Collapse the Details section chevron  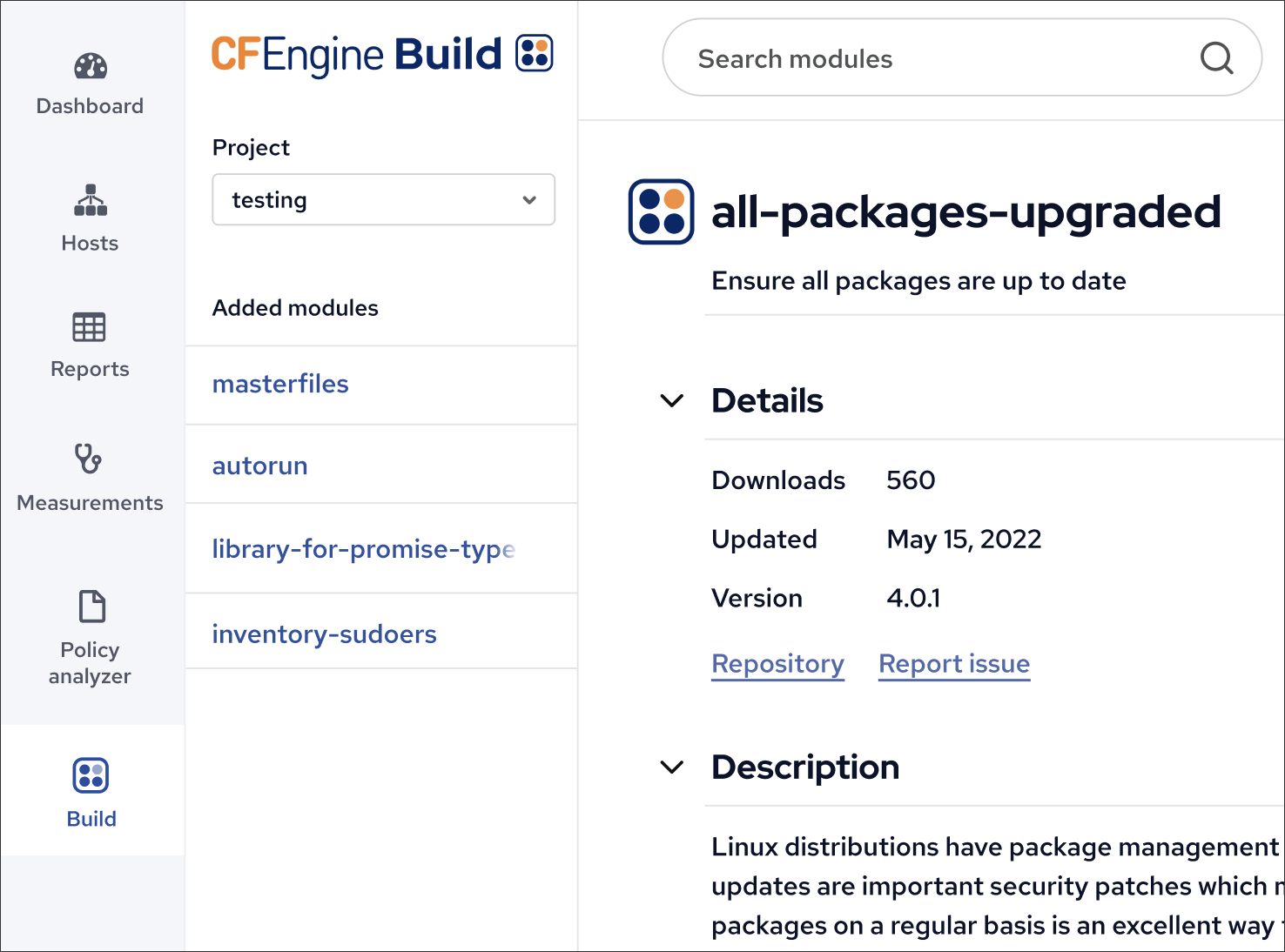[x=672, y=401]
